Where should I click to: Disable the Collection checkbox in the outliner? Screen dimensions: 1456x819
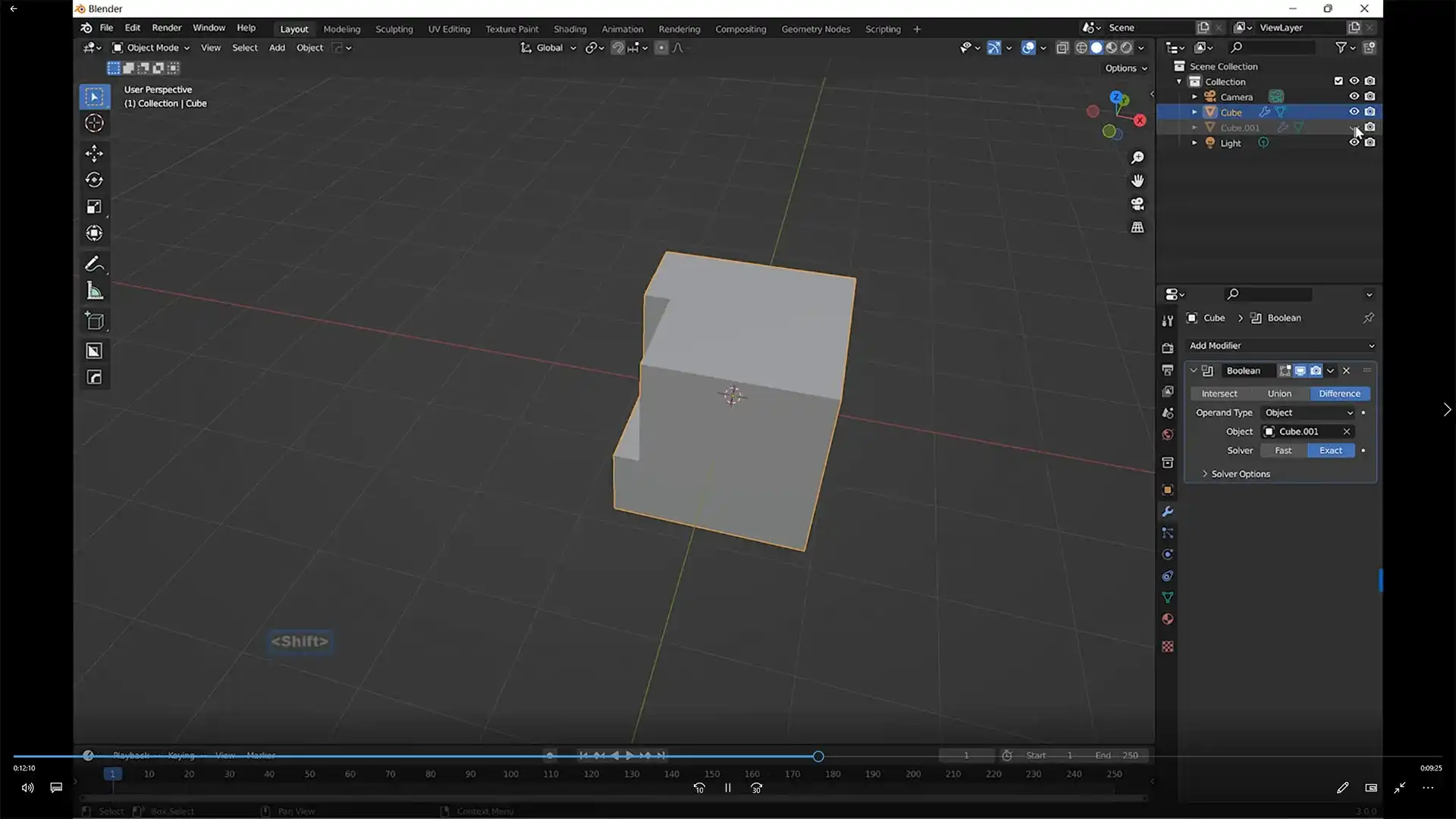[x=1338, y=81]
